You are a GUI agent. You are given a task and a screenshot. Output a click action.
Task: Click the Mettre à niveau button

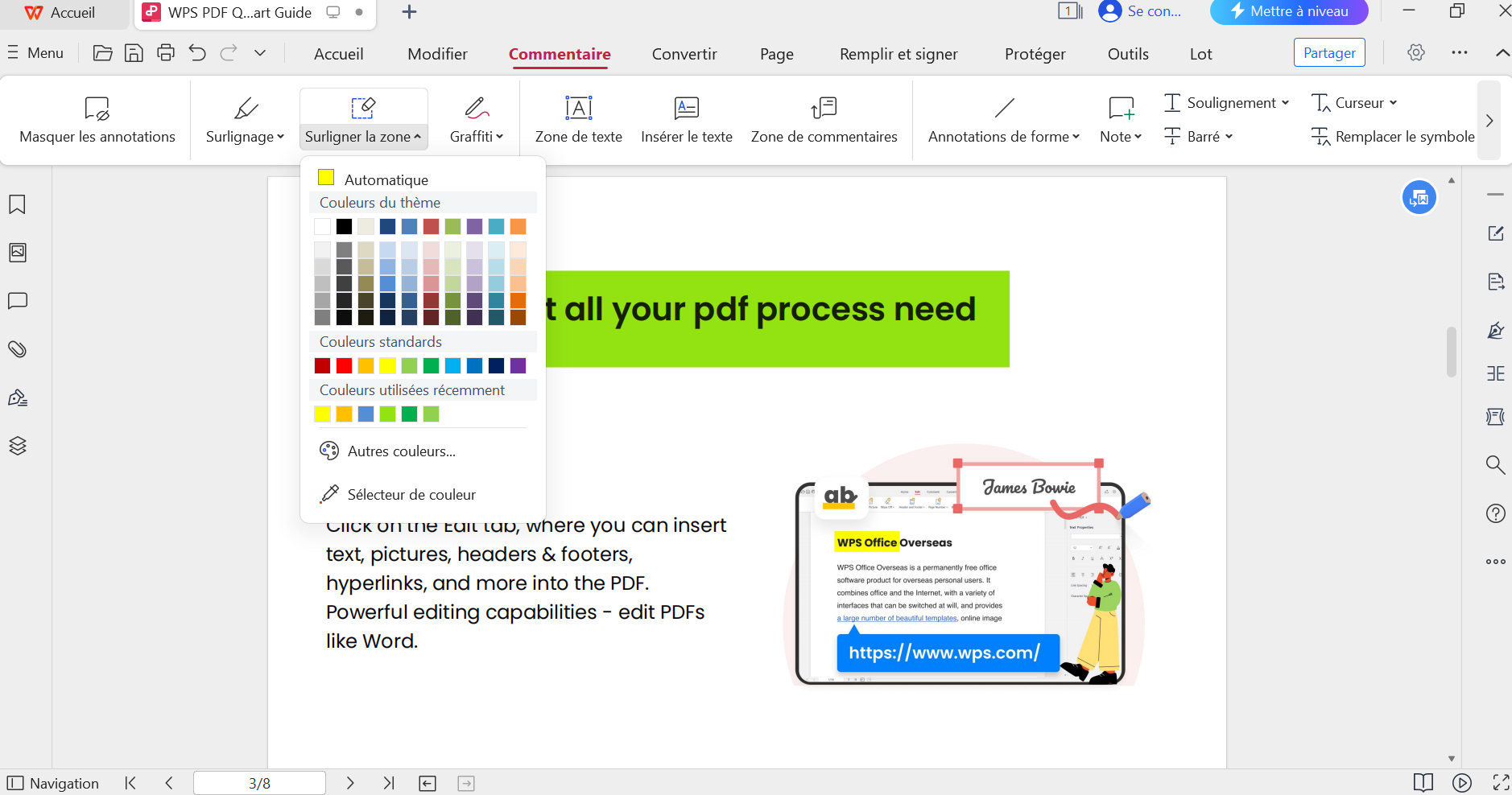pos(1288,12)
